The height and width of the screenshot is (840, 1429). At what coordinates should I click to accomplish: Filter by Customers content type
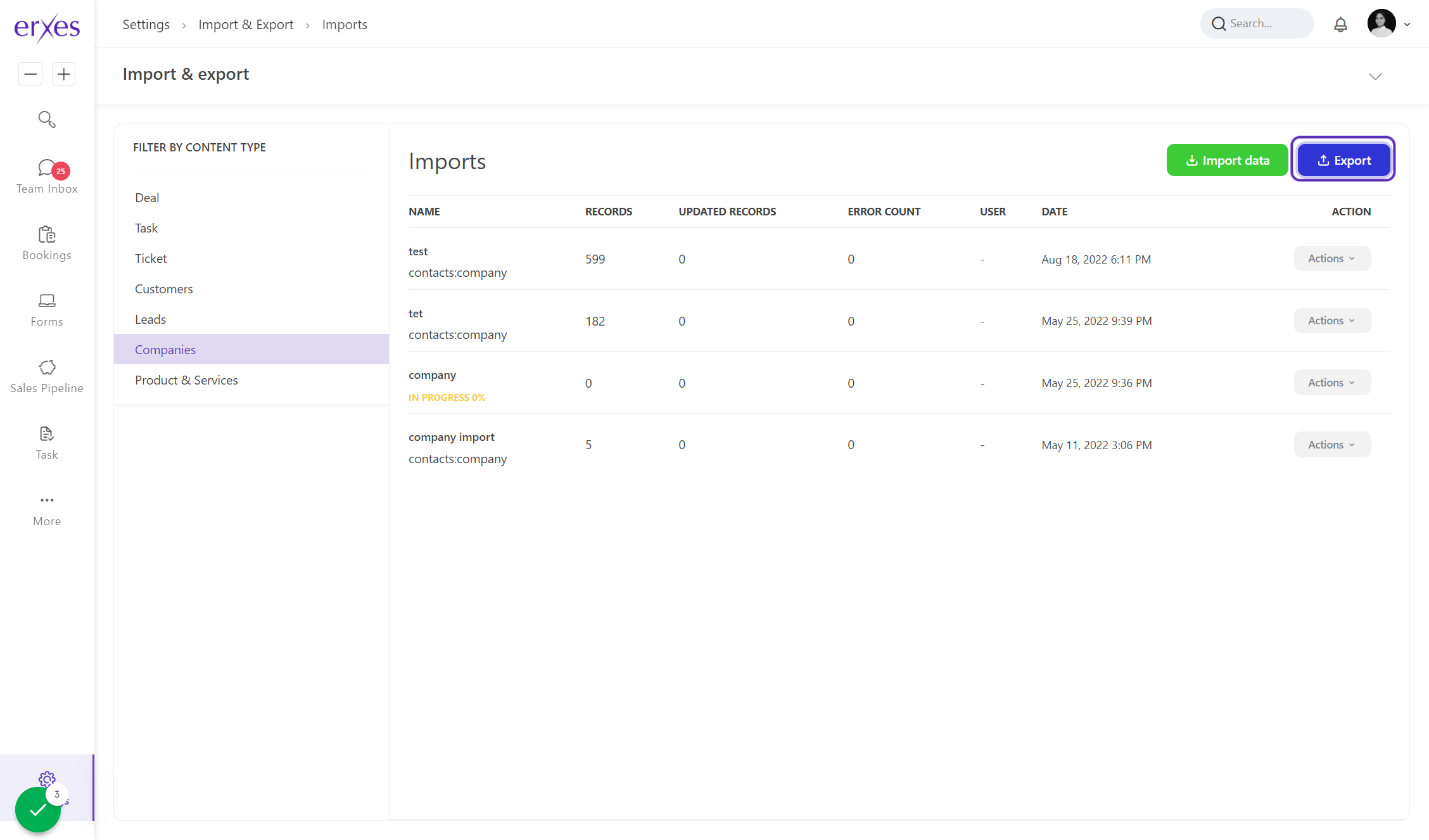tap(163, 289)
